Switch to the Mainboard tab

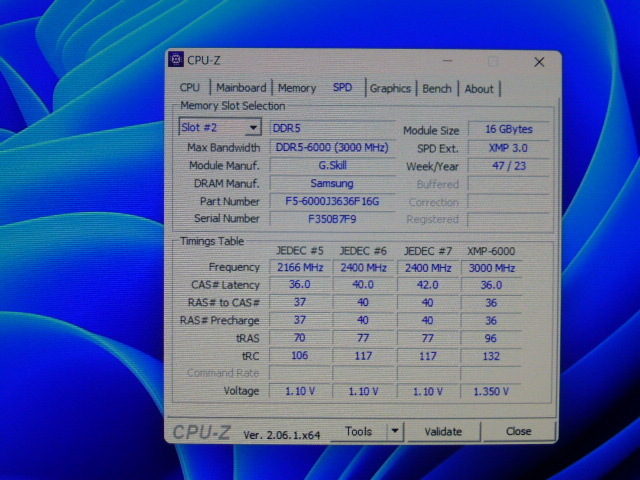click(241, 88)
